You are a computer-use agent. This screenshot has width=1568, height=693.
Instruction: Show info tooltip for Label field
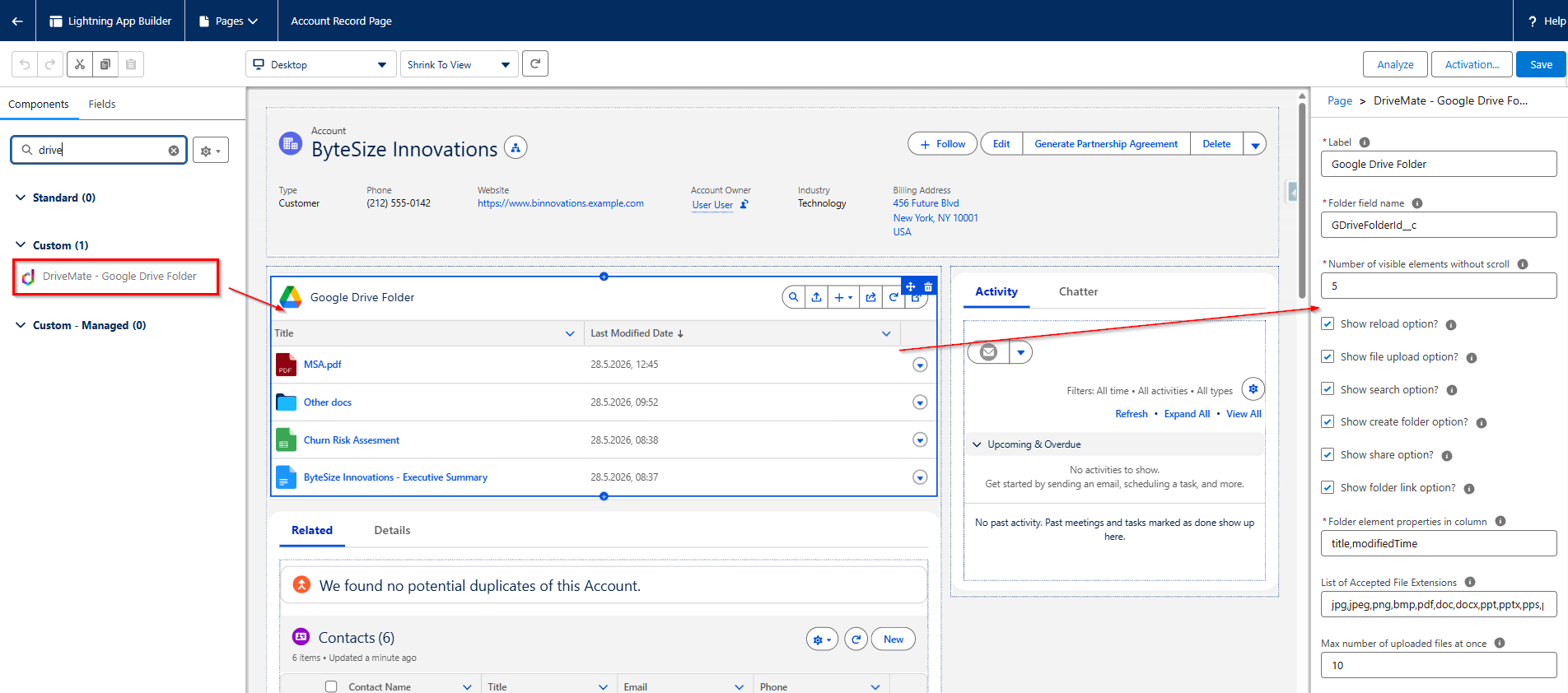pos(1365,142)
